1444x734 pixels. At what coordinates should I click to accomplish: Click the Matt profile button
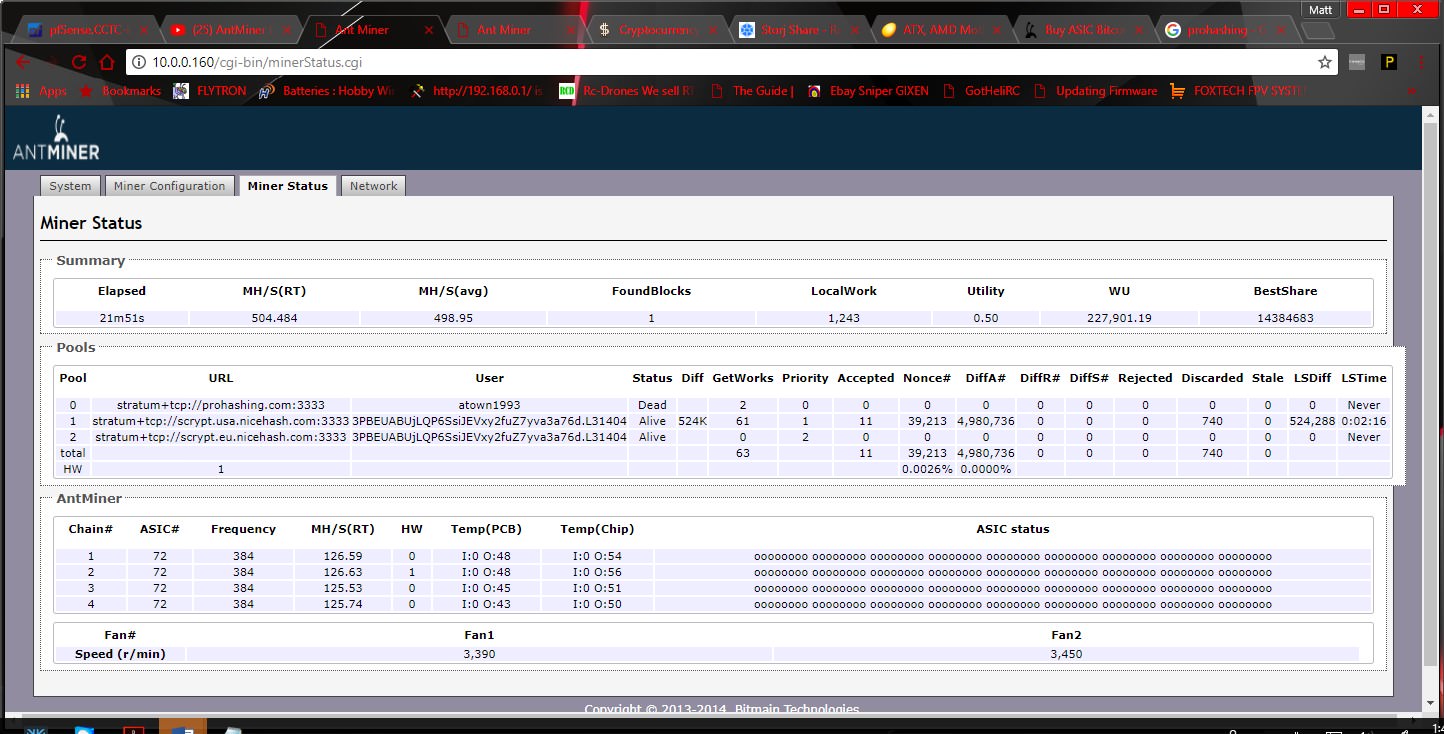click(1320, 9)
